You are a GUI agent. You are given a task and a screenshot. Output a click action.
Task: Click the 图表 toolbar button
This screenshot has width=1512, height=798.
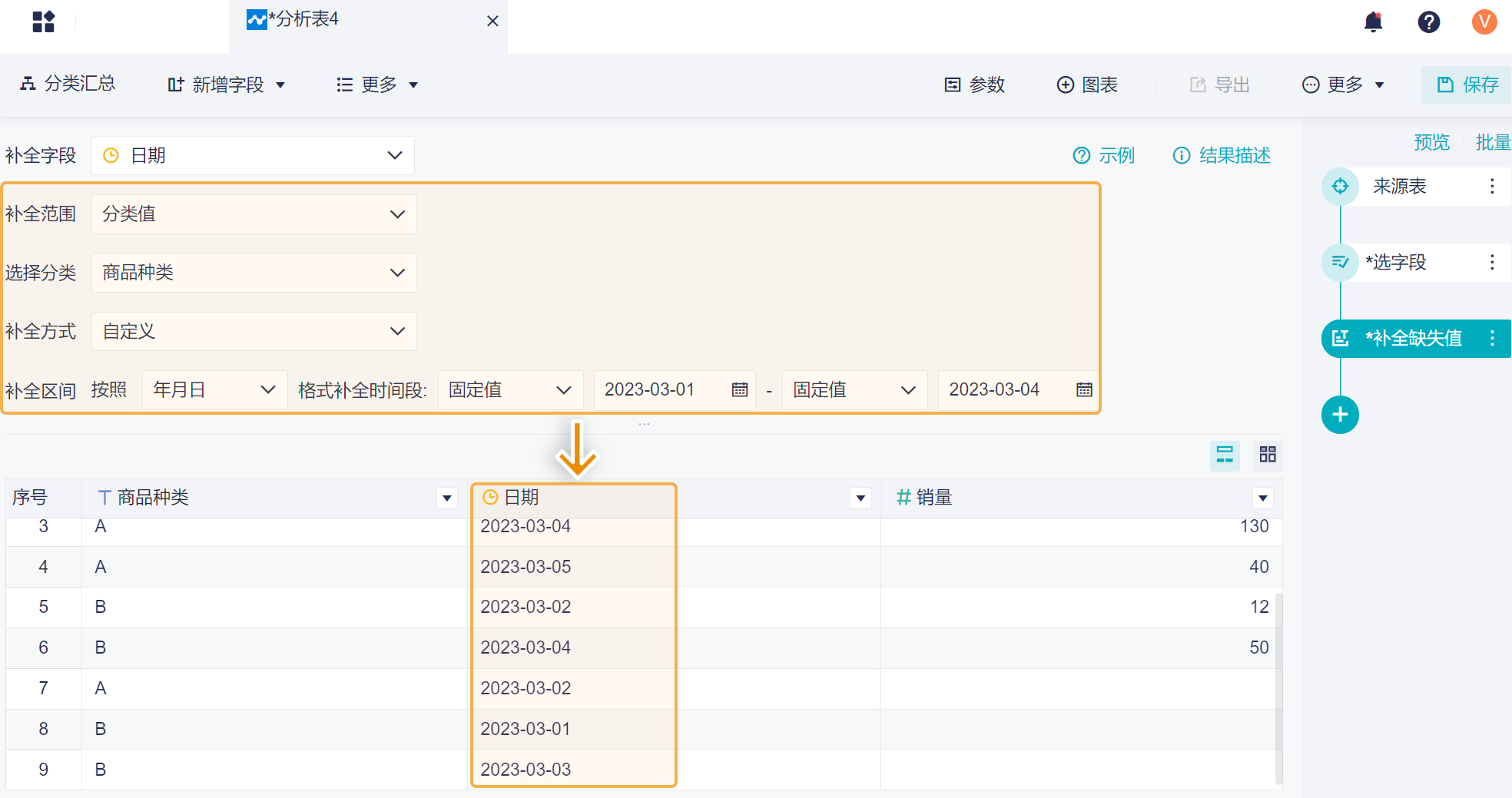point(1087,84)
